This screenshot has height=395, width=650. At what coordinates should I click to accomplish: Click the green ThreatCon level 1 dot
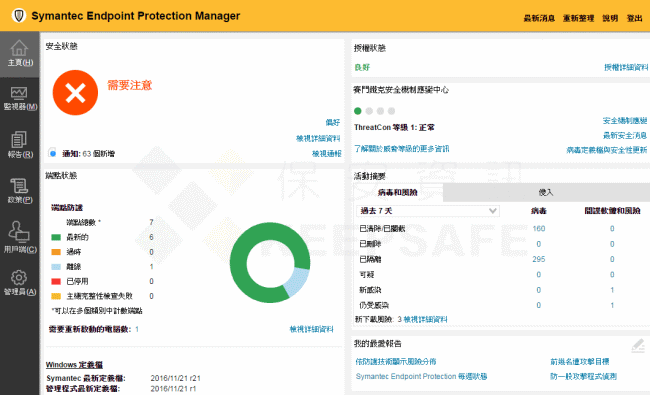tap(358, 111)
